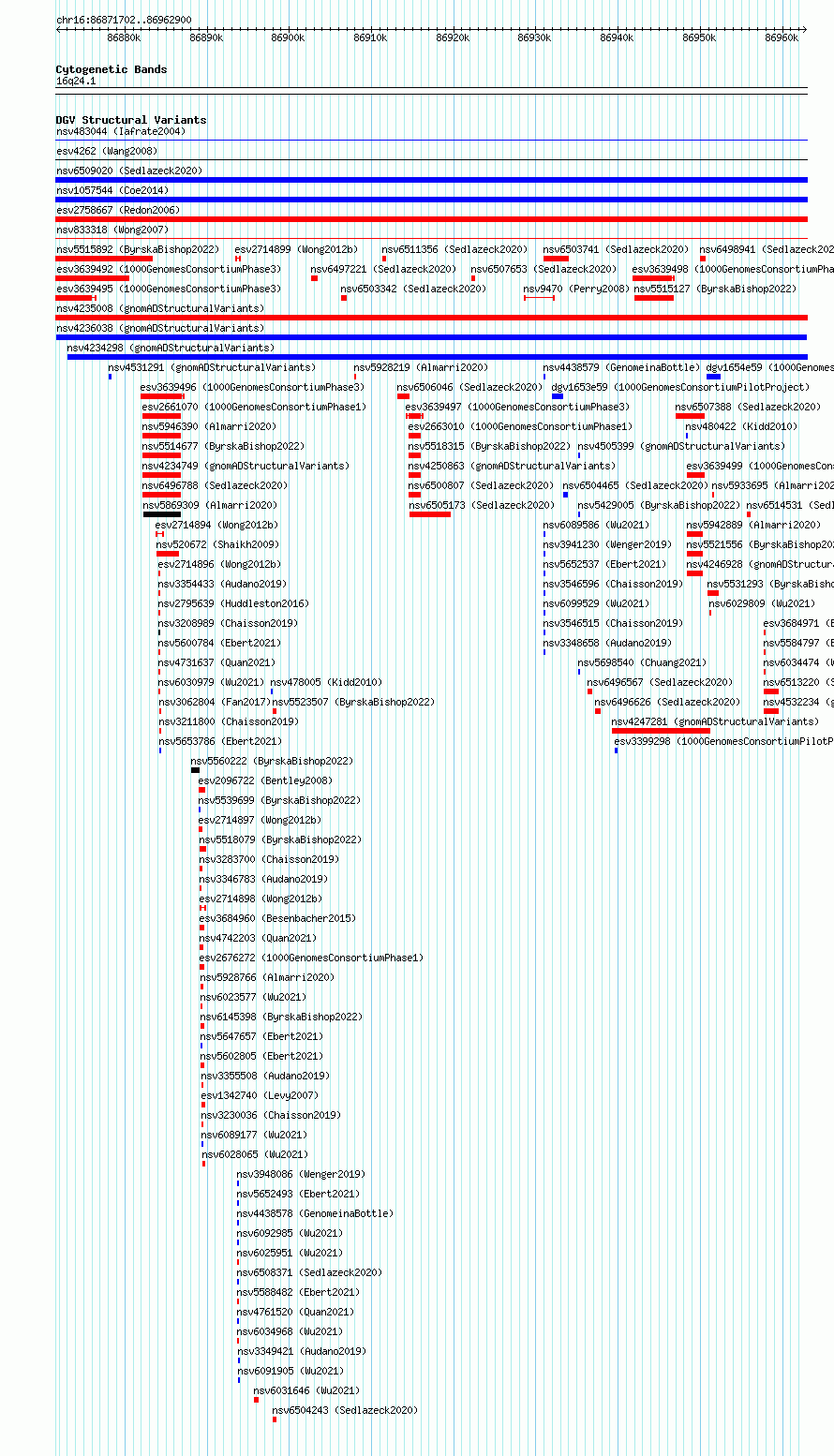Click the red bar under nsv6505173 (Sedlazeck2020)
This screenshot has width=834, height=1456.
tap(430, 514)
